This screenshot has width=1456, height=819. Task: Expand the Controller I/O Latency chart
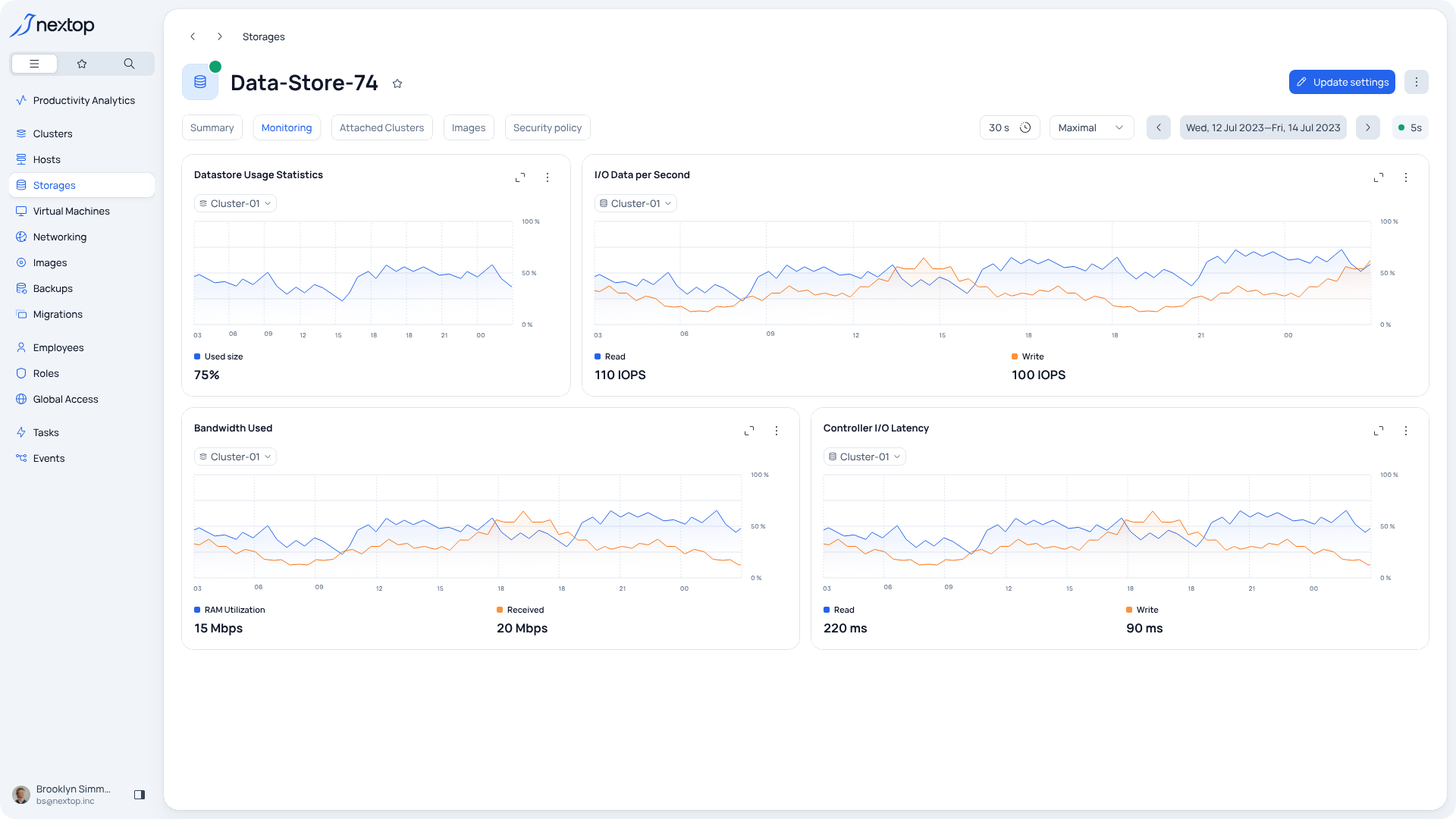coord(1379,431)
